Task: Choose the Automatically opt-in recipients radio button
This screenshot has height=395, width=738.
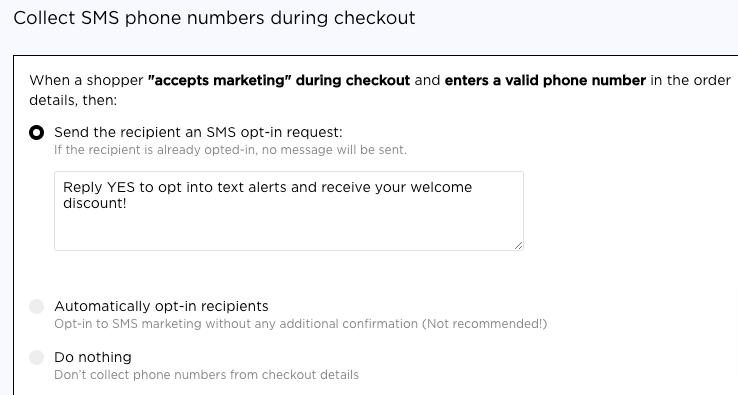Action: pyautogui.click(x=37, y=306)
